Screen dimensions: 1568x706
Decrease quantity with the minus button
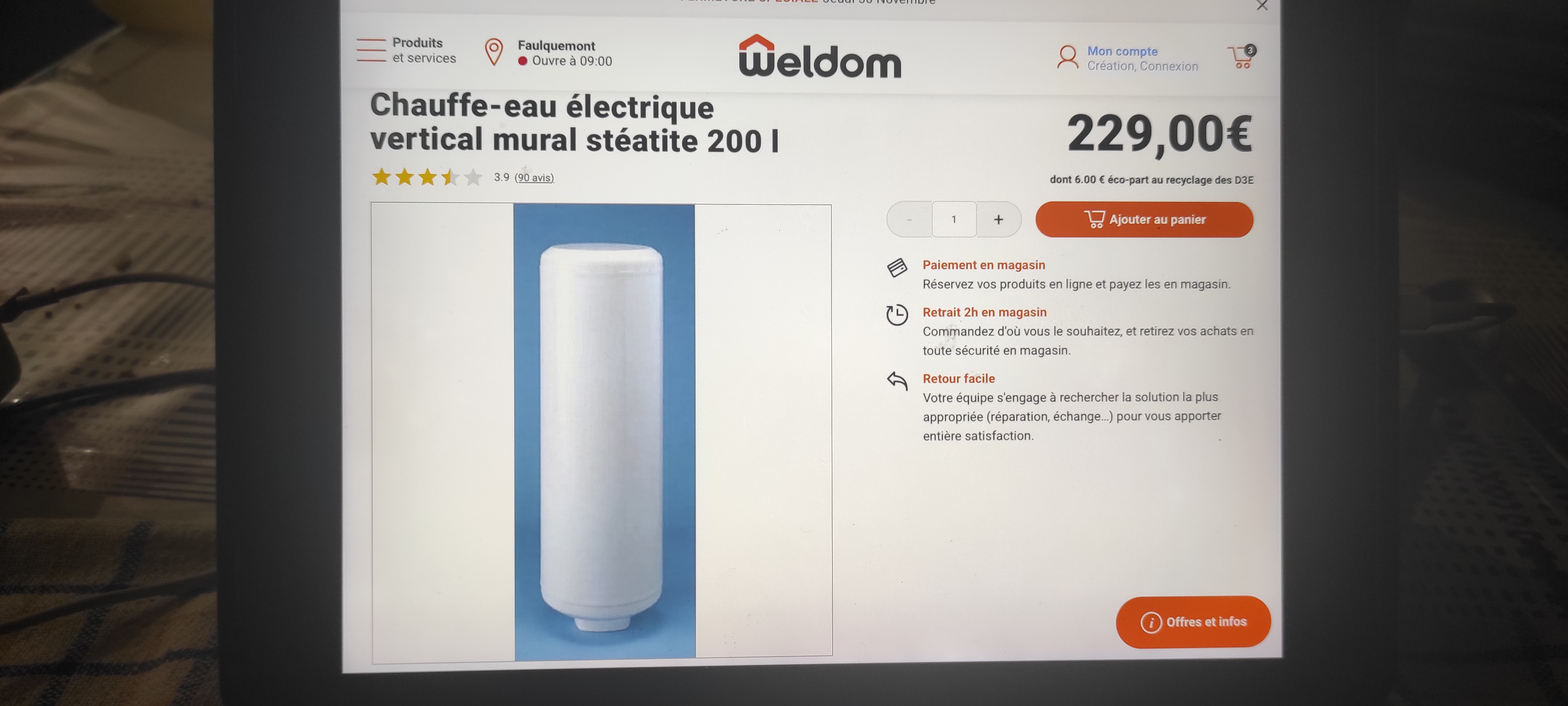tap(909, 219)
